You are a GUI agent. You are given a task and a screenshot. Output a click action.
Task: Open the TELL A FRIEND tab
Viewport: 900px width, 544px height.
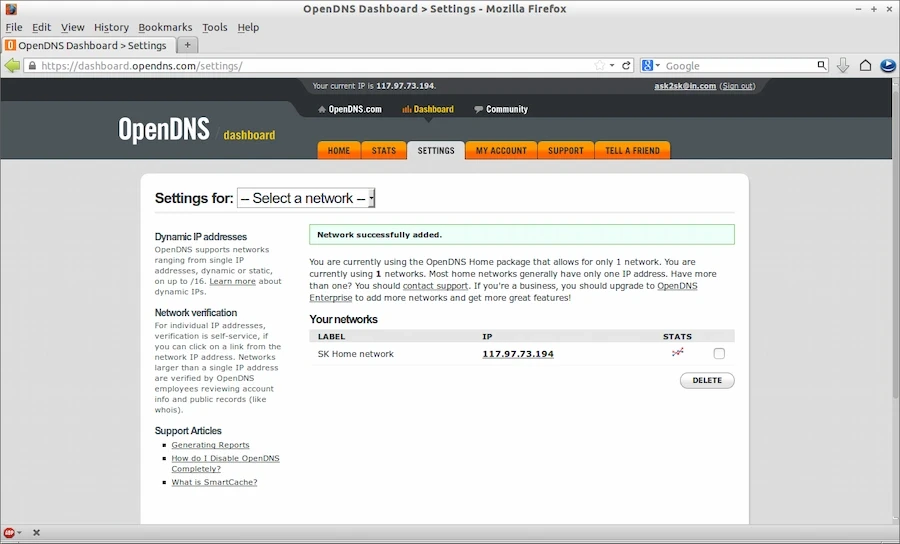(x=633, y=150)
